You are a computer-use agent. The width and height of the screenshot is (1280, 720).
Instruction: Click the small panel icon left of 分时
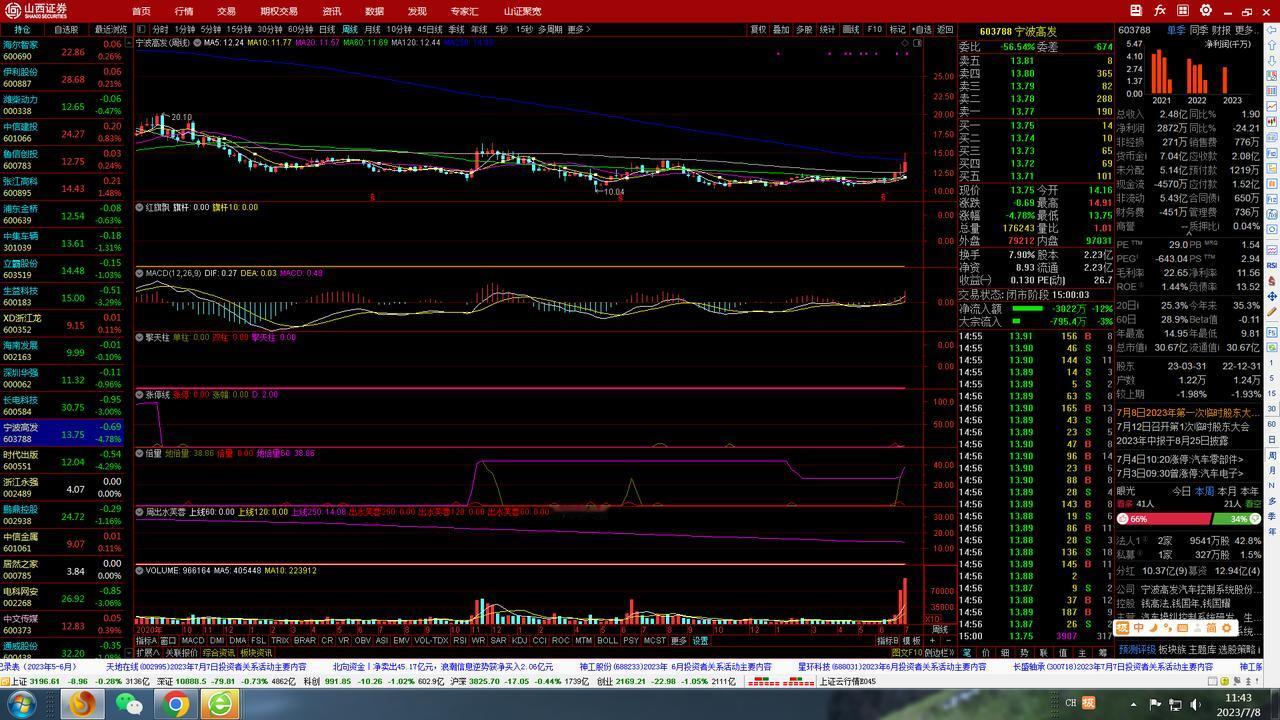click(141, 30)
